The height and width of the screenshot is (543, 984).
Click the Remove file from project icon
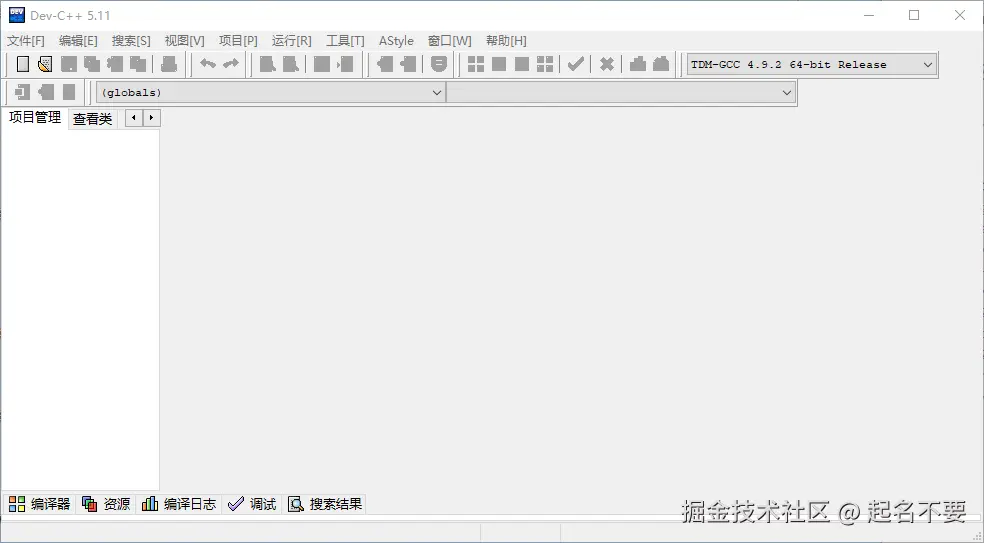click(408, 64)
